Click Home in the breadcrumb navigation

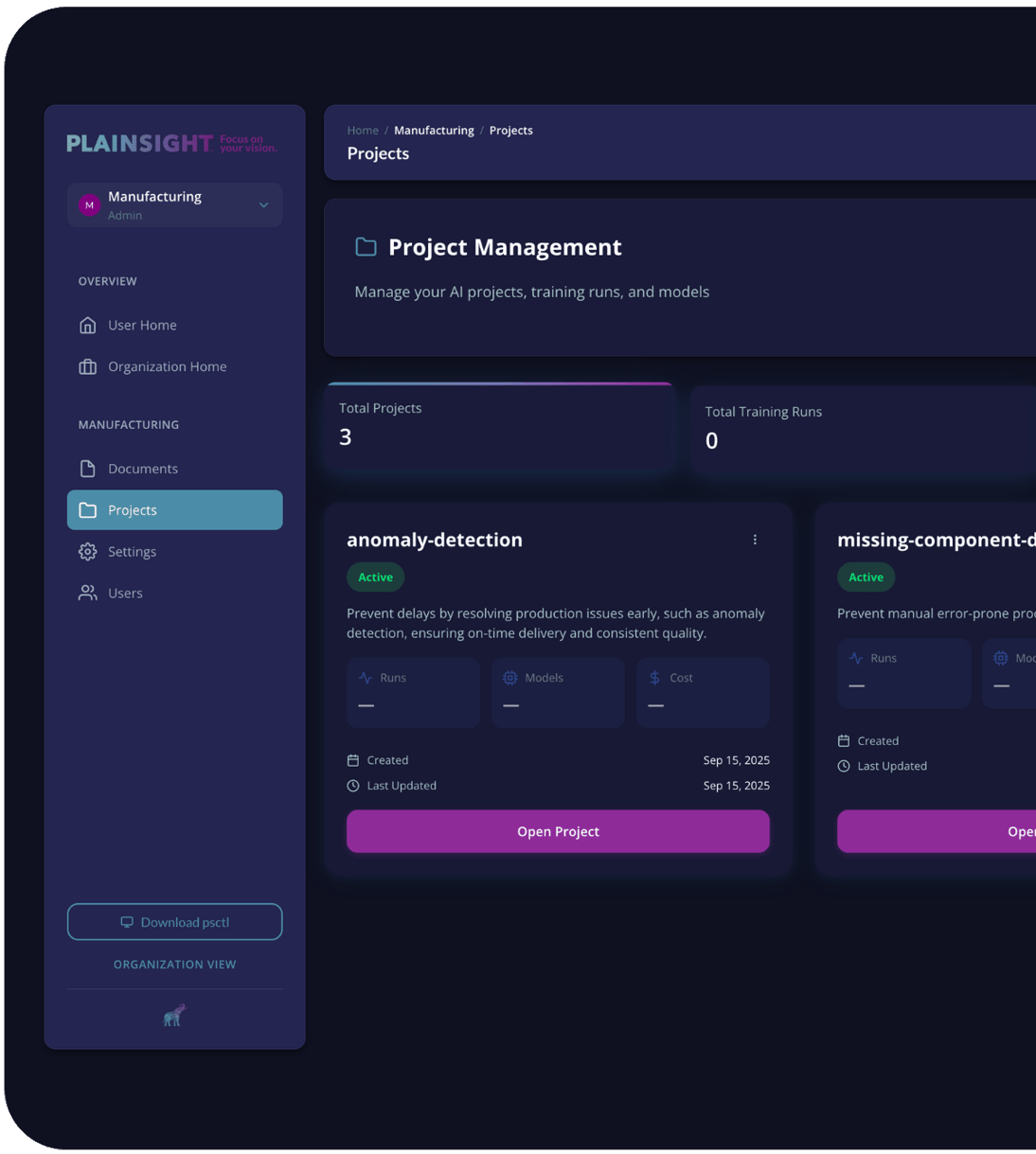[363, 130]
